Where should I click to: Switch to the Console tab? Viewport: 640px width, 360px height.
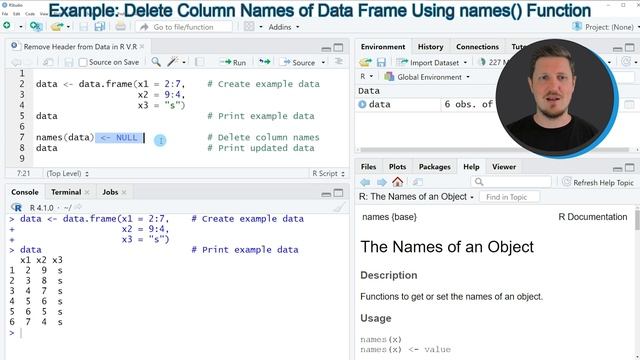[25, 192]
